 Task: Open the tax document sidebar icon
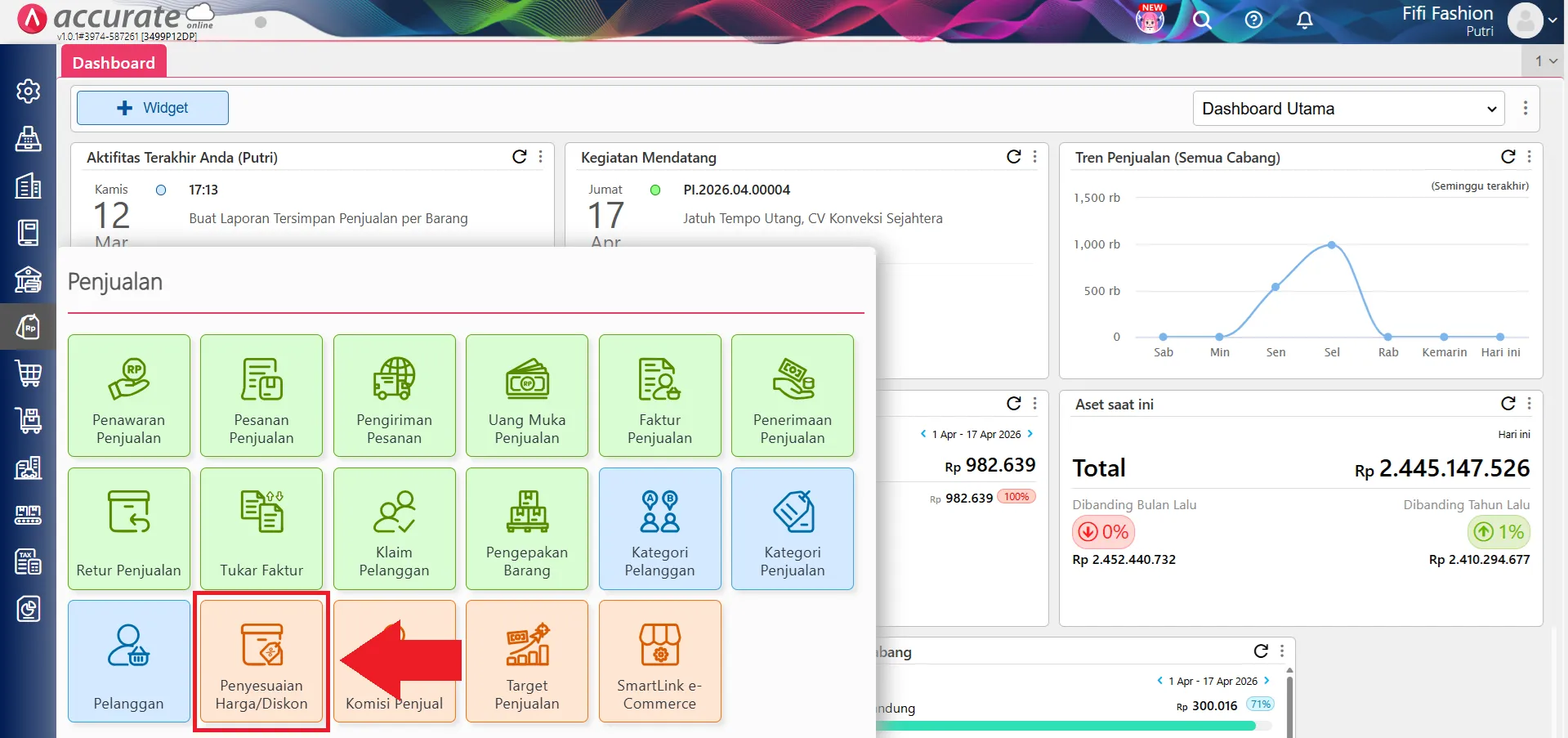(x=28, y=562)
